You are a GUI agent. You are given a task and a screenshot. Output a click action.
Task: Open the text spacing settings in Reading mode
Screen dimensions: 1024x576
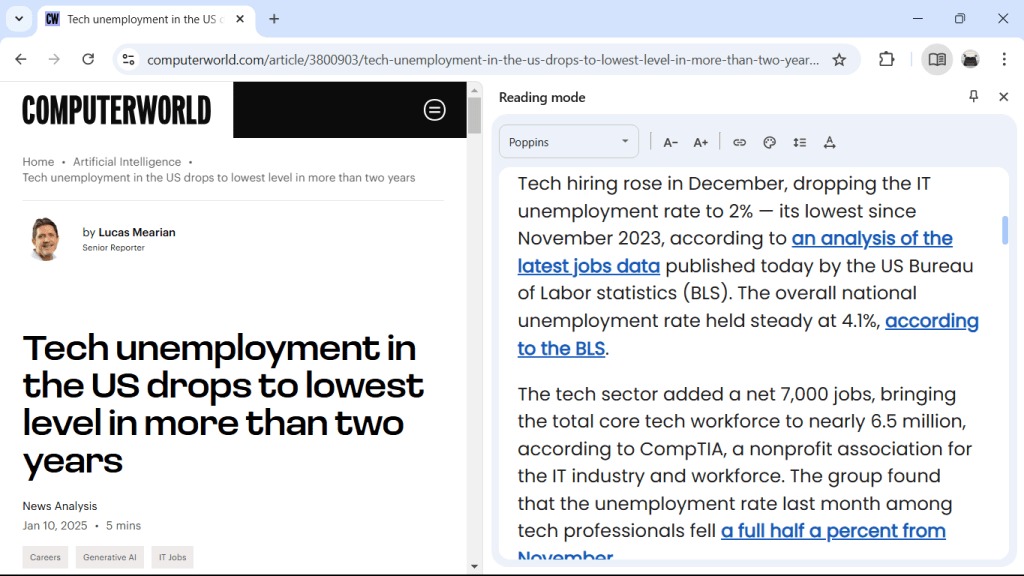pos(799,142)
